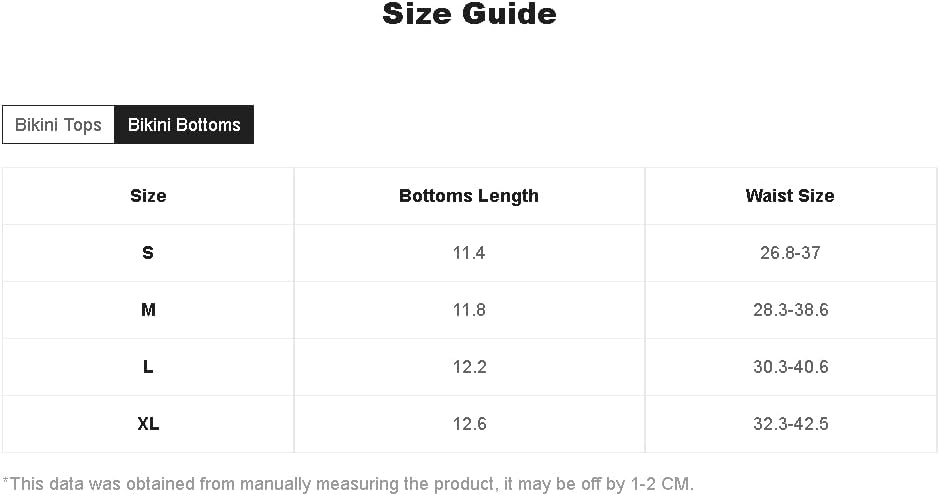Select the M size row label
Image resolution: width=940 pixels, height=496 pixels.
click(148, 310)
